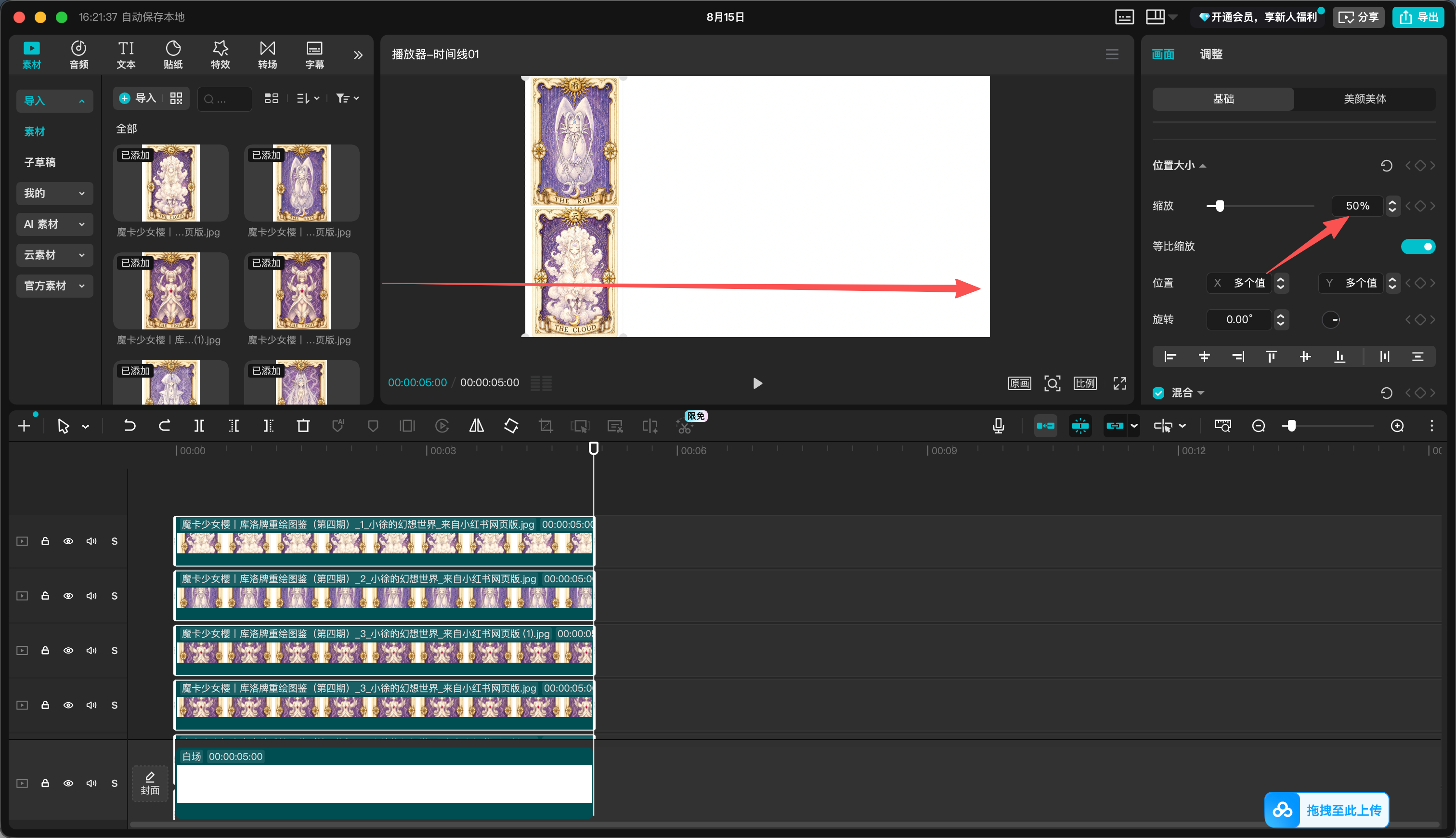Hide the first image track with eye icon
1456x838 pixels.
pos(68,541)
